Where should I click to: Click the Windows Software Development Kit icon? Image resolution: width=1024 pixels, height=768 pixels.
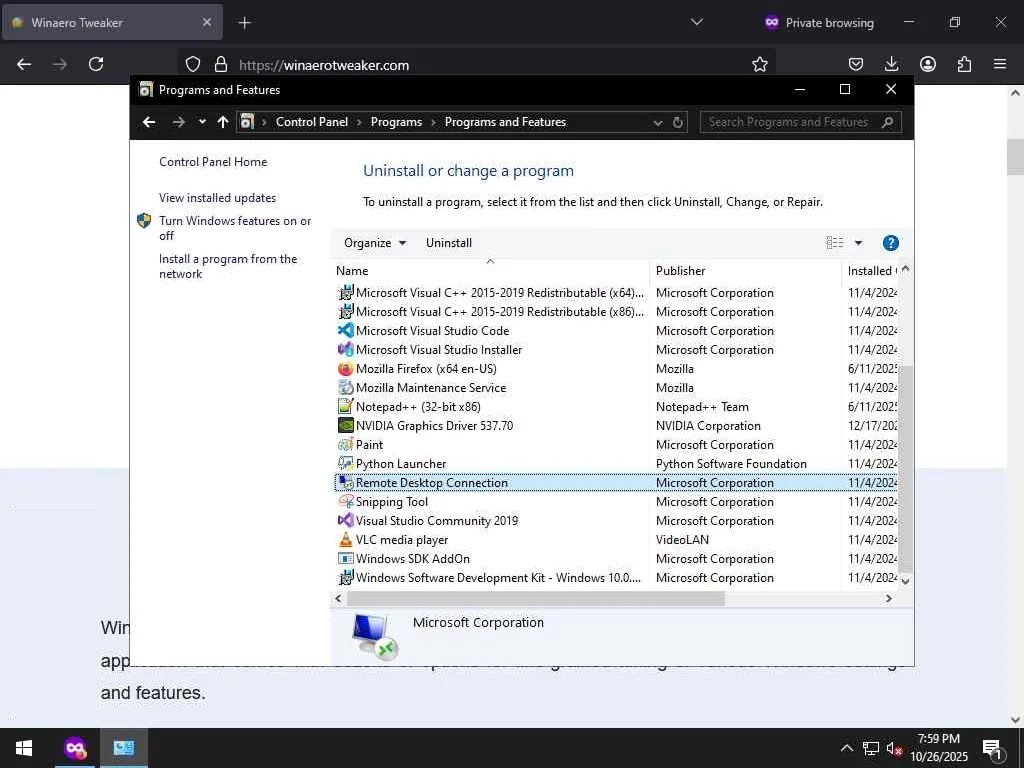(345, 577)
